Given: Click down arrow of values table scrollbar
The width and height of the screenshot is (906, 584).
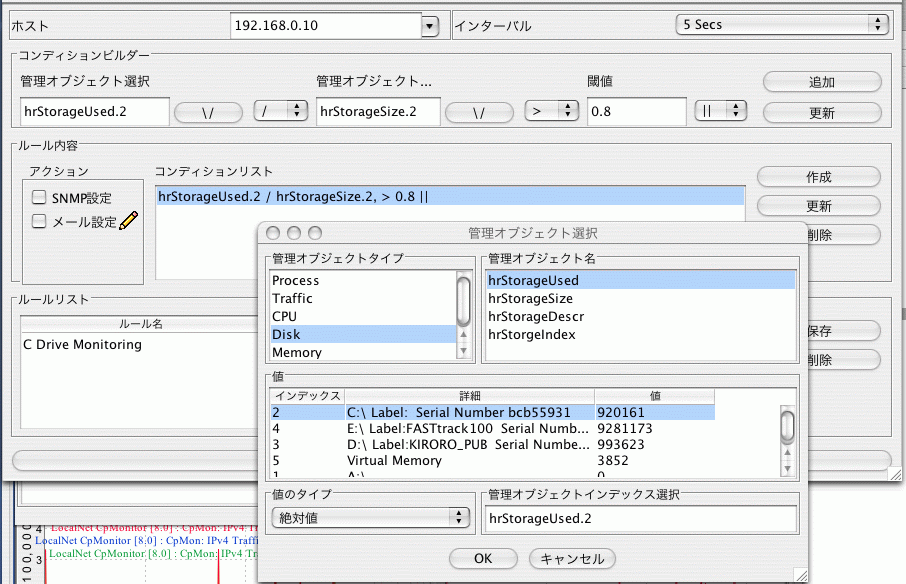Looking at the screenshot, I should click(x=787, y=468).
